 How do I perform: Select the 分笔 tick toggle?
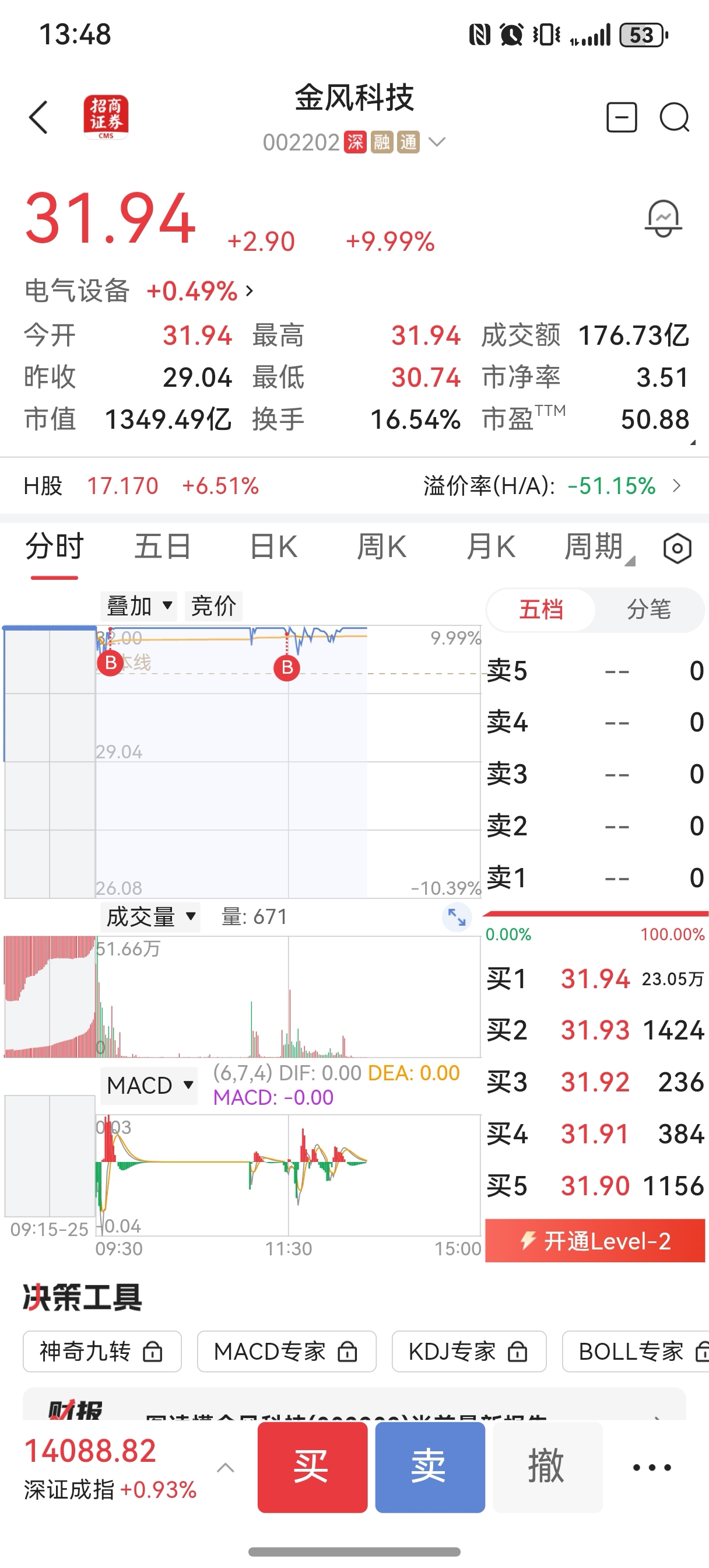[649, 610]
